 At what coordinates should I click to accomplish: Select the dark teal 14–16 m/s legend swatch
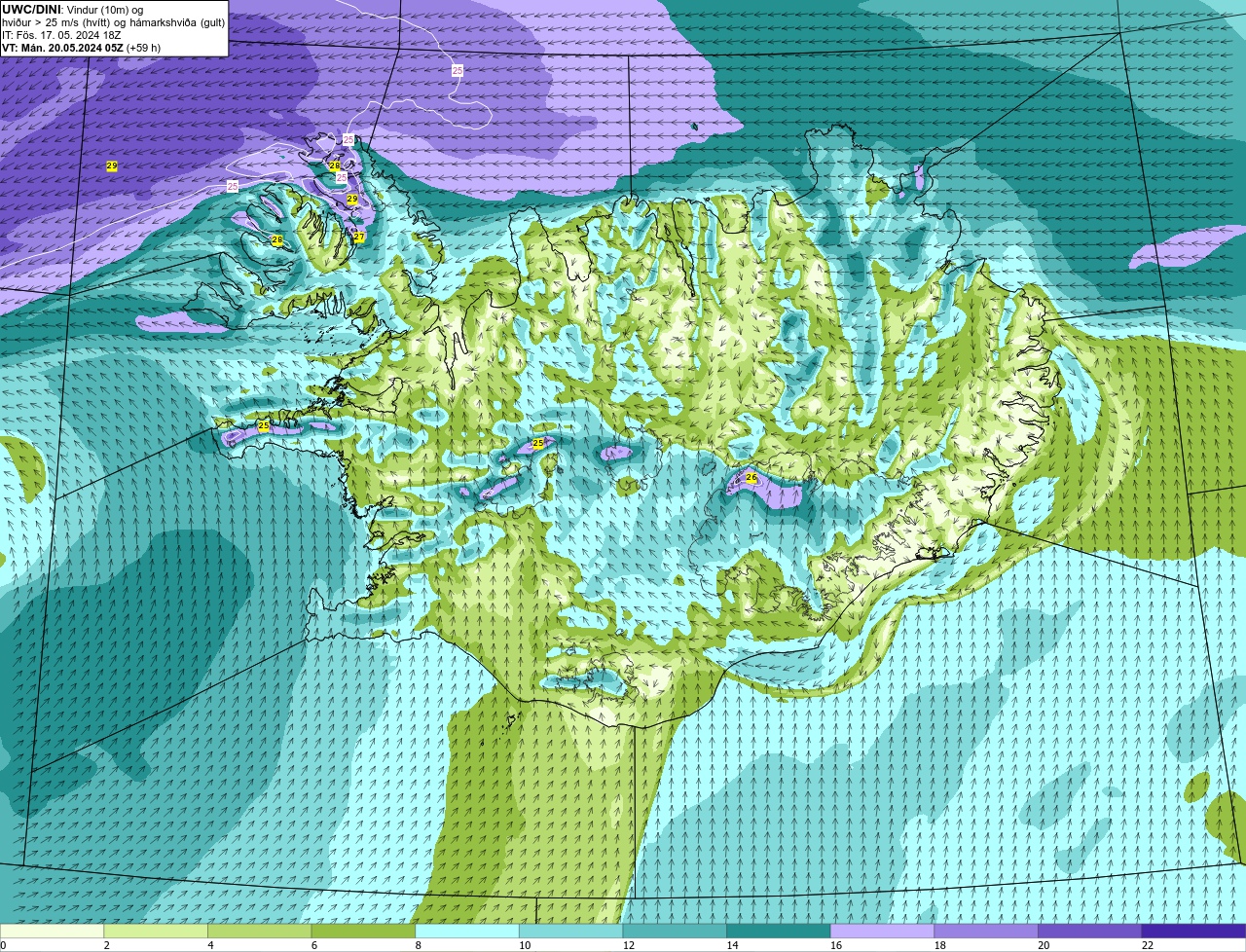pos(779,931)
